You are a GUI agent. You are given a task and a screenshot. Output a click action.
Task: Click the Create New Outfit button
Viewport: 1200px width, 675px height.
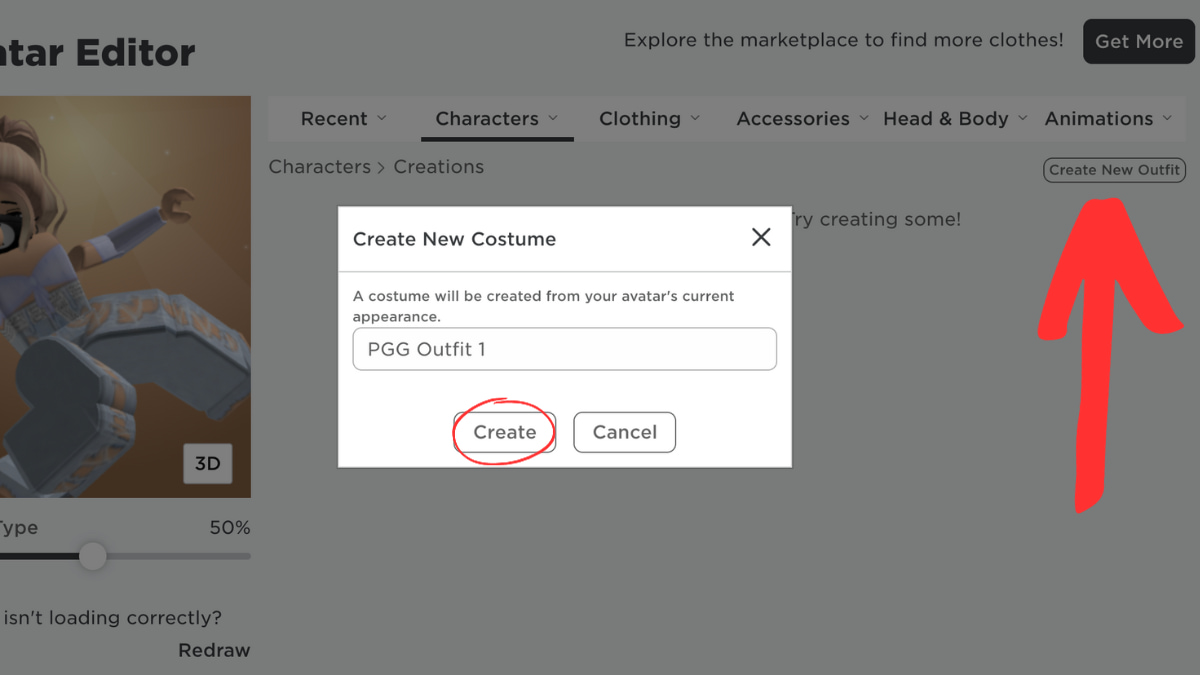pos(1114,170)
